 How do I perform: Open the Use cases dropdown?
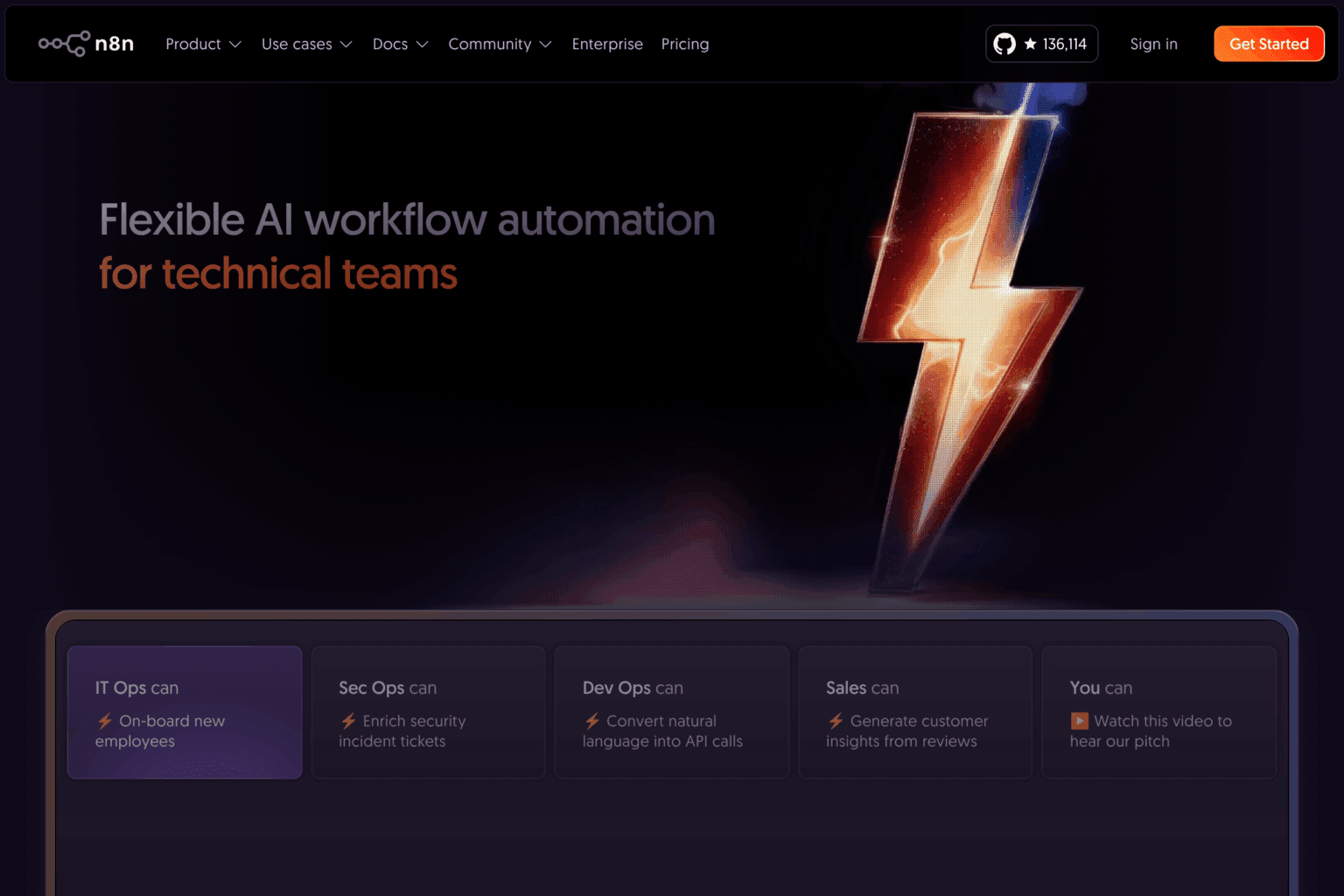[x=306, y=44]
